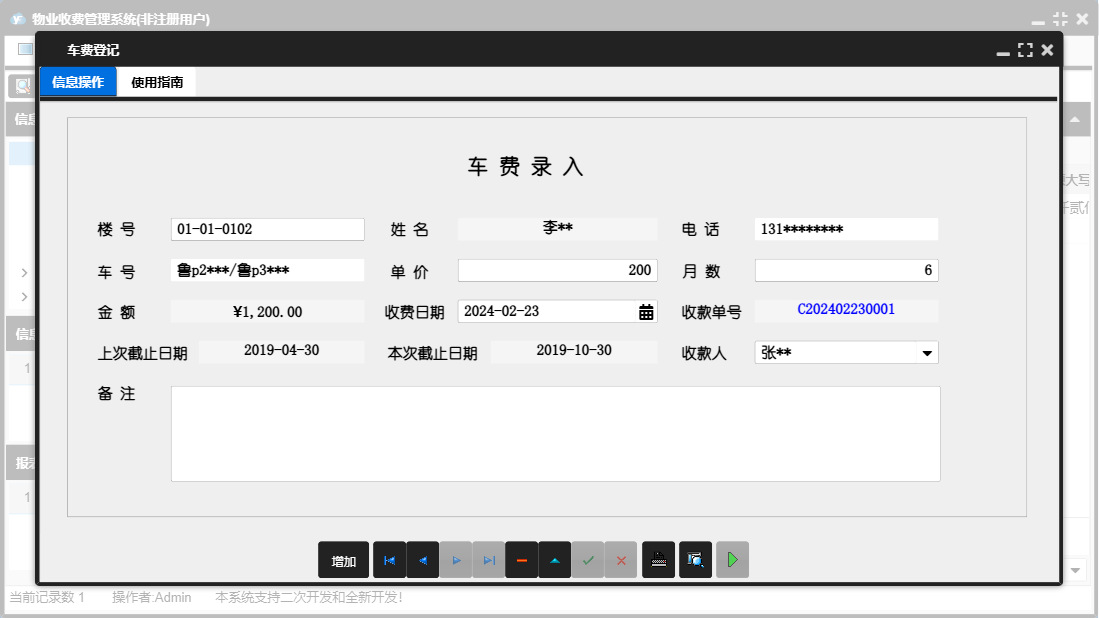Click the 增加 (Add) button
Viewport: 1099px width, 618px height.
[343, 561]
